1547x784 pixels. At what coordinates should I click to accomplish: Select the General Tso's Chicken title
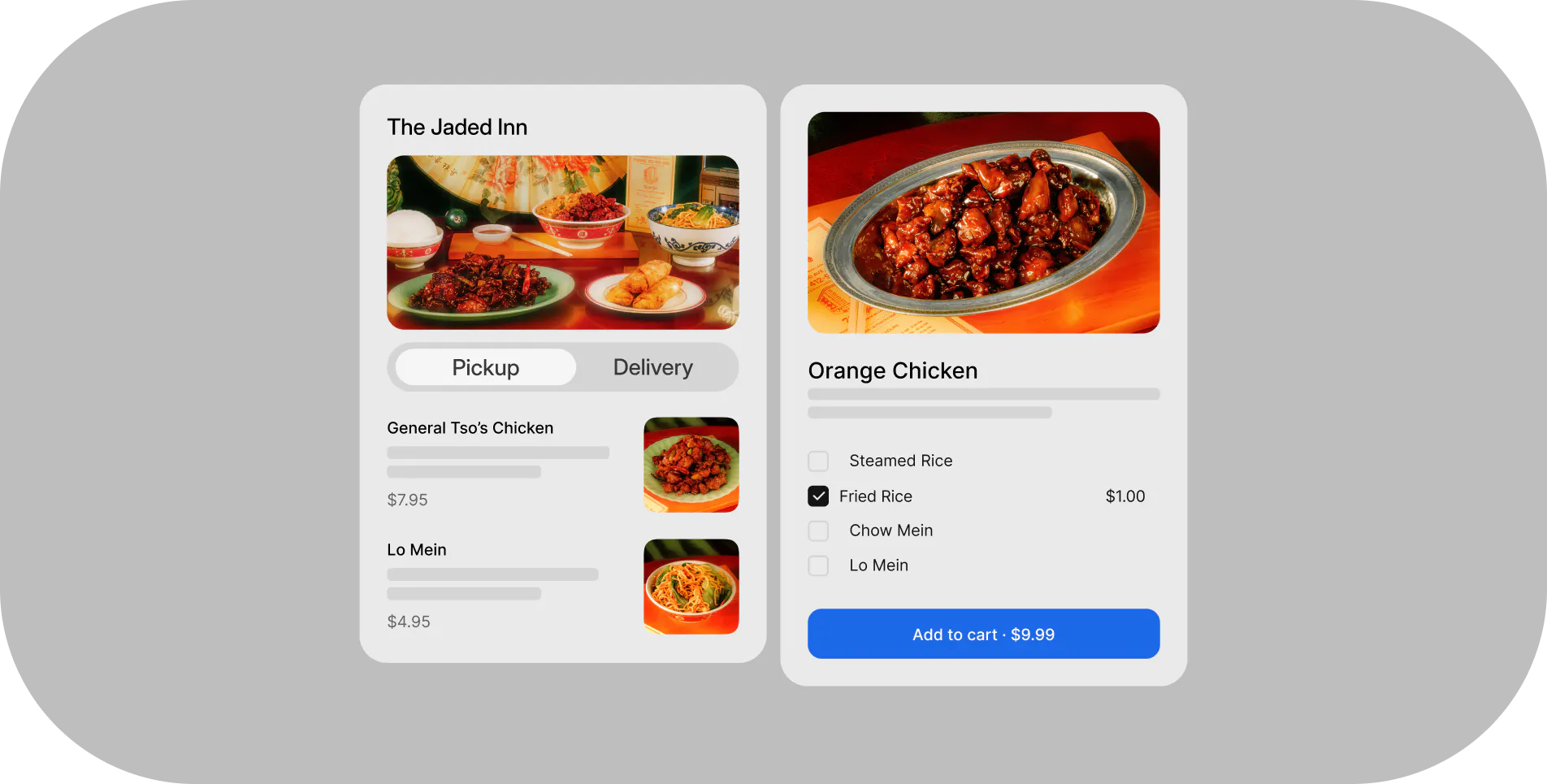click(x=470, y=428)
